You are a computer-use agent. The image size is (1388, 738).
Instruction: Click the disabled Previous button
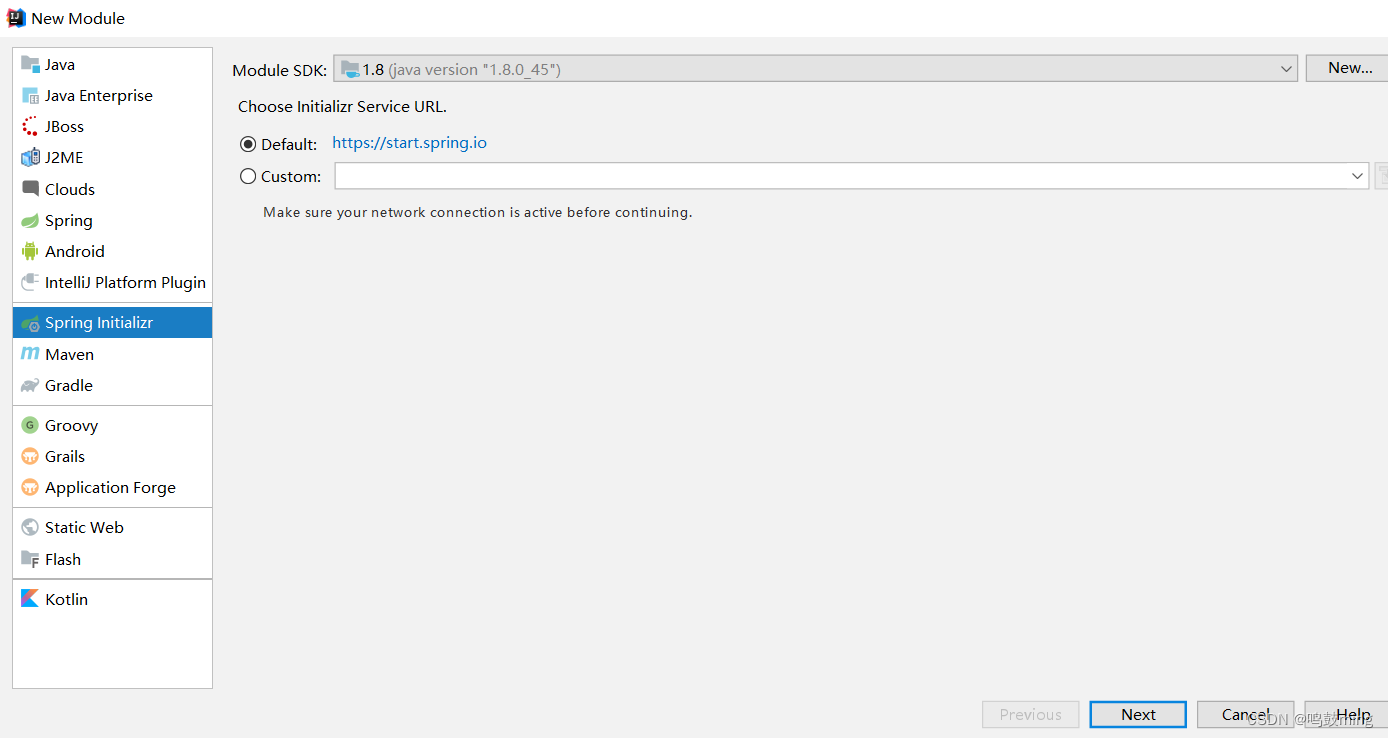(x=1030, y=714)
